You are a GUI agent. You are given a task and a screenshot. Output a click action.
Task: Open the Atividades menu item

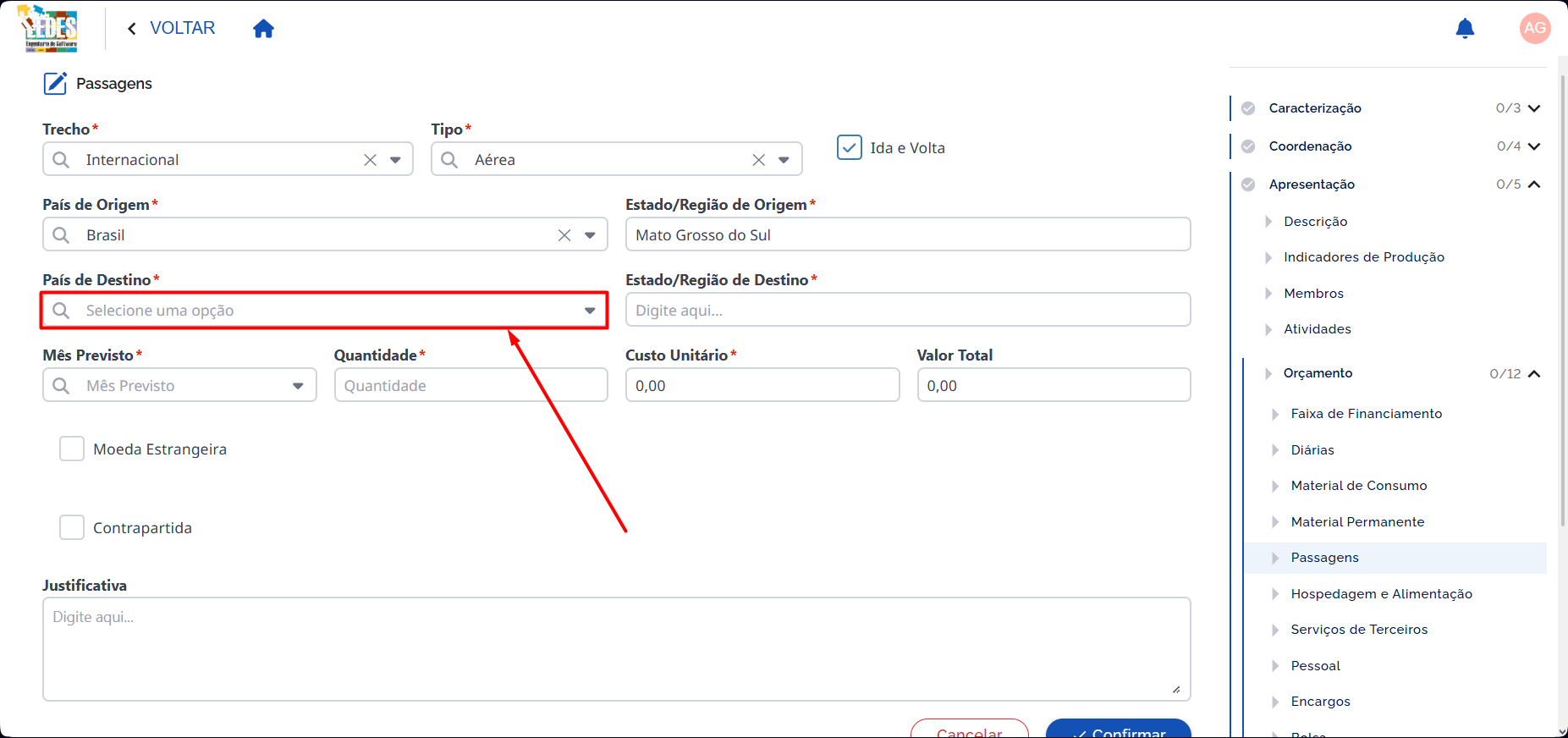click(x=1317, y=329)
